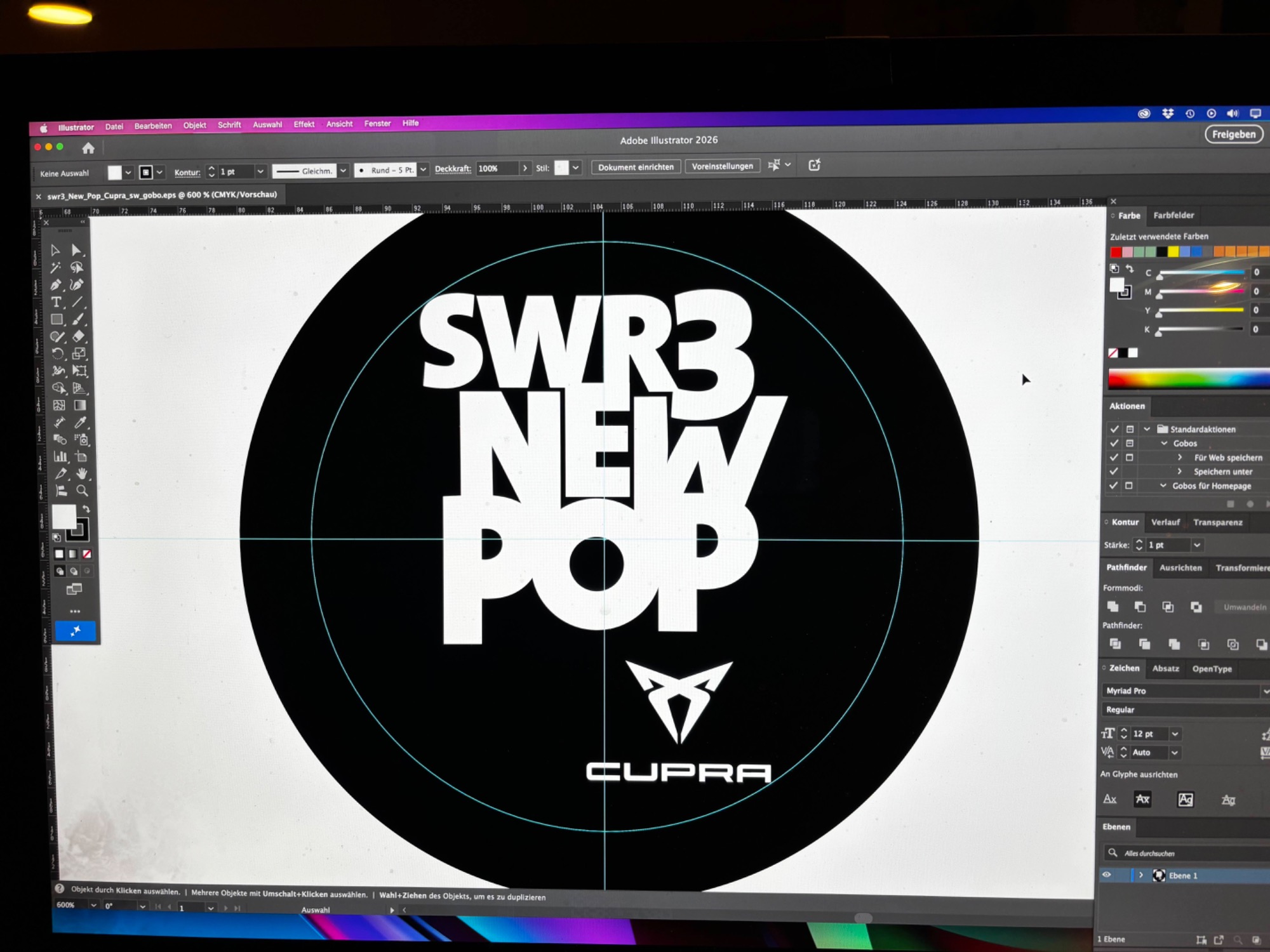The height and width of the screenshot is (952, 1270).
Task: Toggle visibility of Ebene 1 layer
Action: tap(1107, 875)
